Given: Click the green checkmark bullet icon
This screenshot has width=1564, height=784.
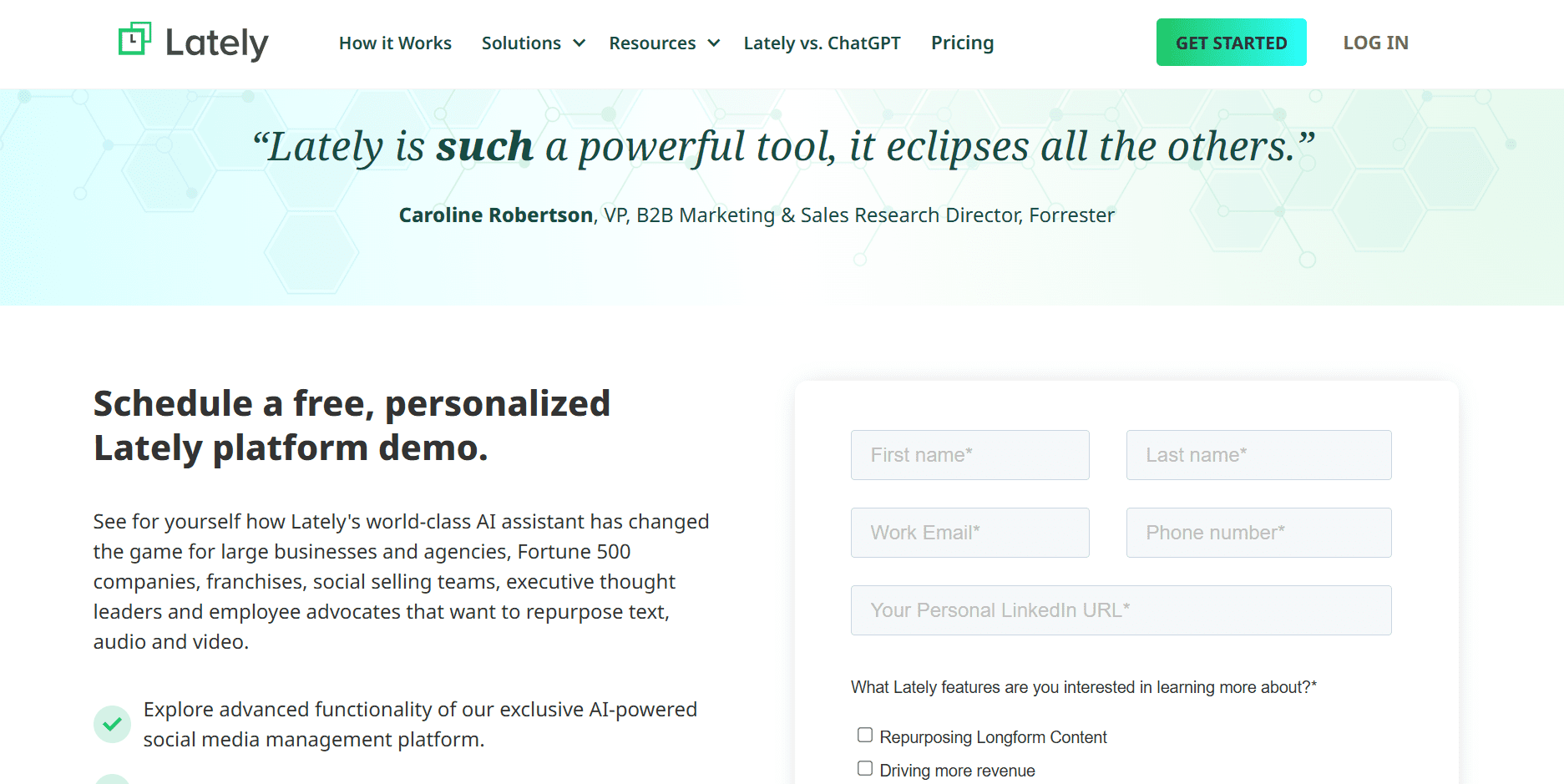Looking at the screenshot, I should click(113, 724).
